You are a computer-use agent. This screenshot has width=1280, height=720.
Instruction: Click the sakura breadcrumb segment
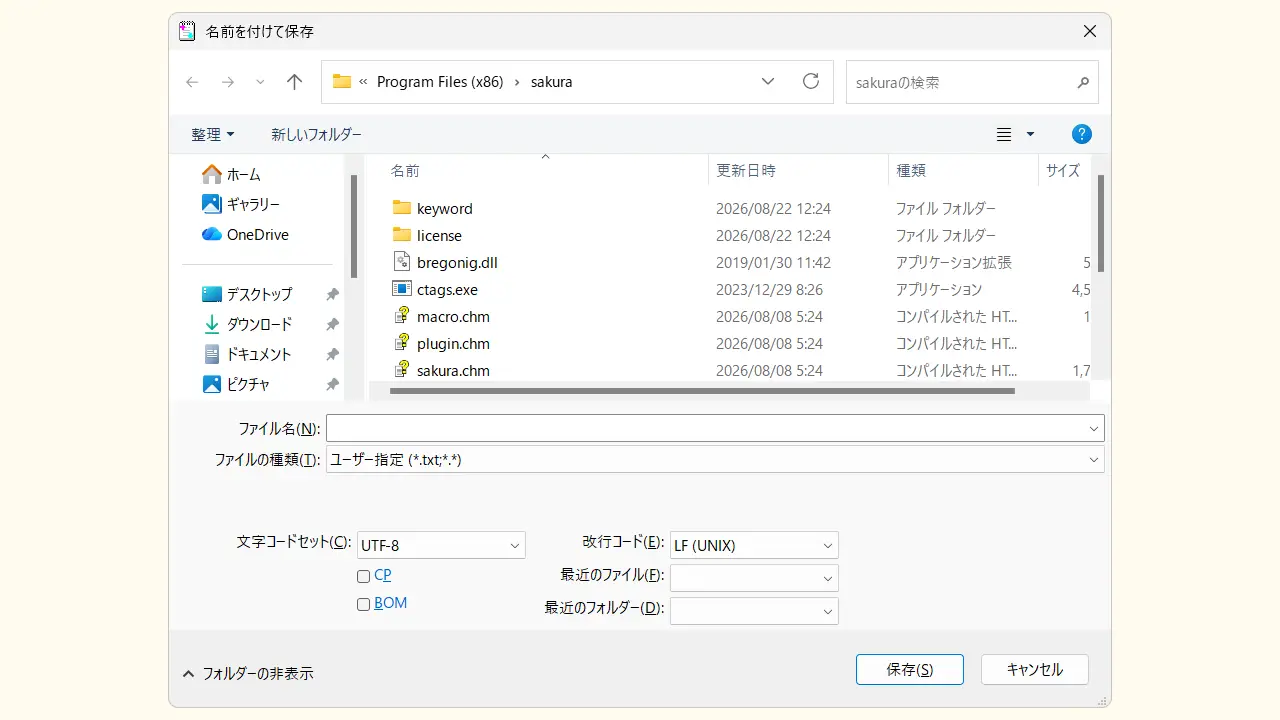pyautogui.click(x=552, y=82)
